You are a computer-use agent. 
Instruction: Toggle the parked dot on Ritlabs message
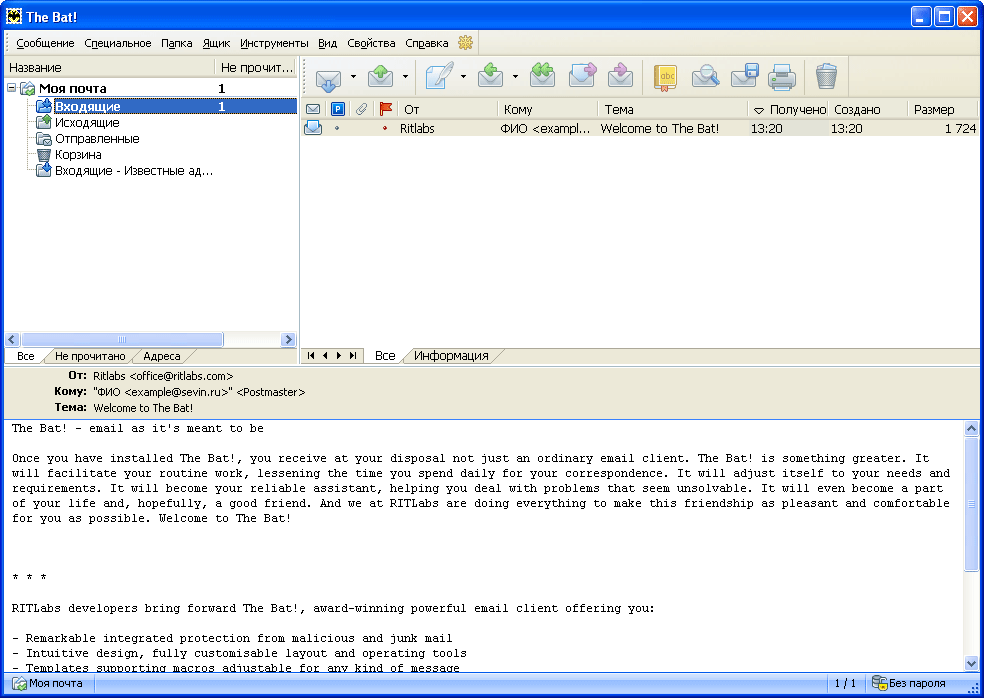(337, 128)
